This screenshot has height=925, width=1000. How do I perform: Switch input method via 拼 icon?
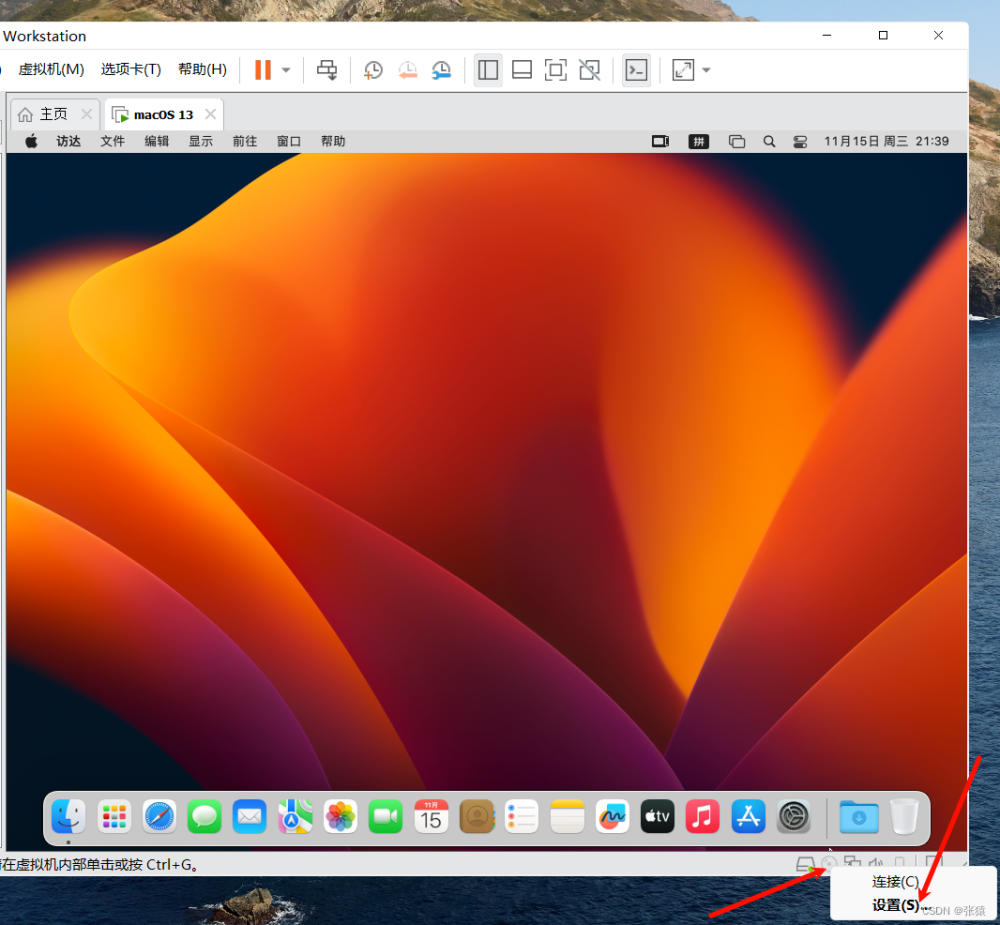tap(699, 141)
